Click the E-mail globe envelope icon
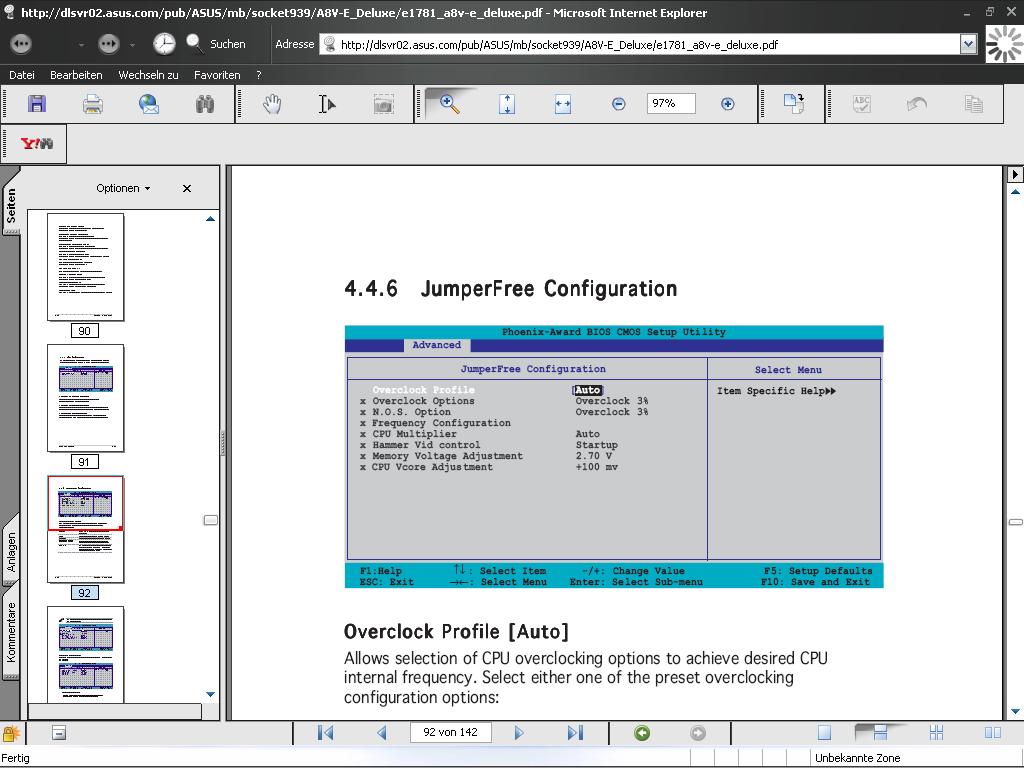 coord(149,104)
